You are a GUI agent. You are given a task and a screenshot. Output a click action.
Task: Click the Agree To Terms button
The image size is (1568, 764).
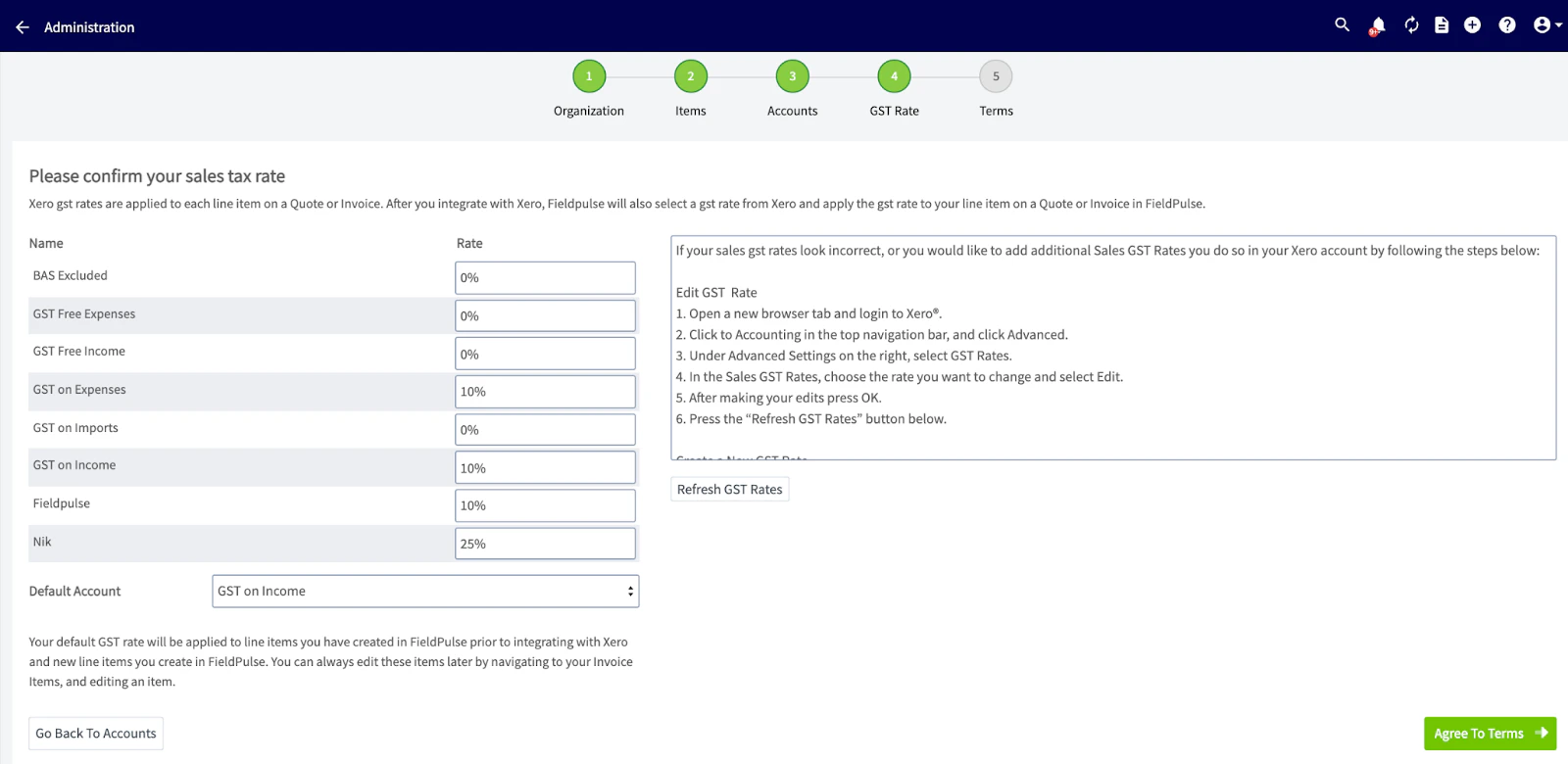point(1490,734)
